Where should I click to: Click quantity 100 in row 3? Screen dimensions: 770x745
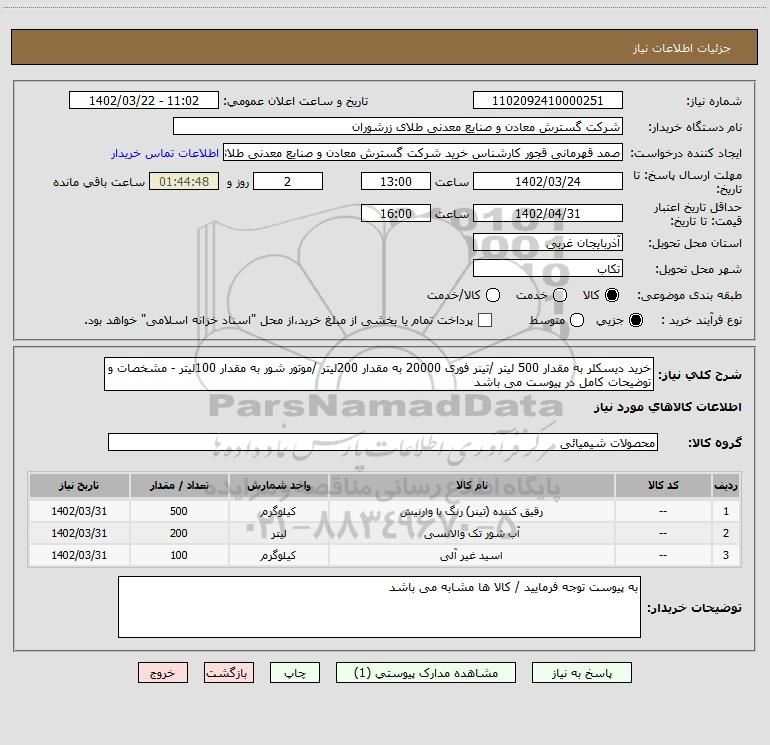(179, 555)
